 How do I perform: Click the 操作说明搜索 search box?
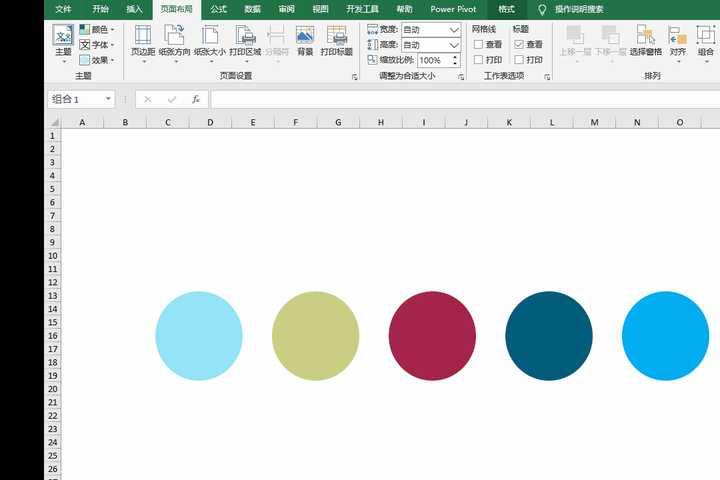click(579, 9)
